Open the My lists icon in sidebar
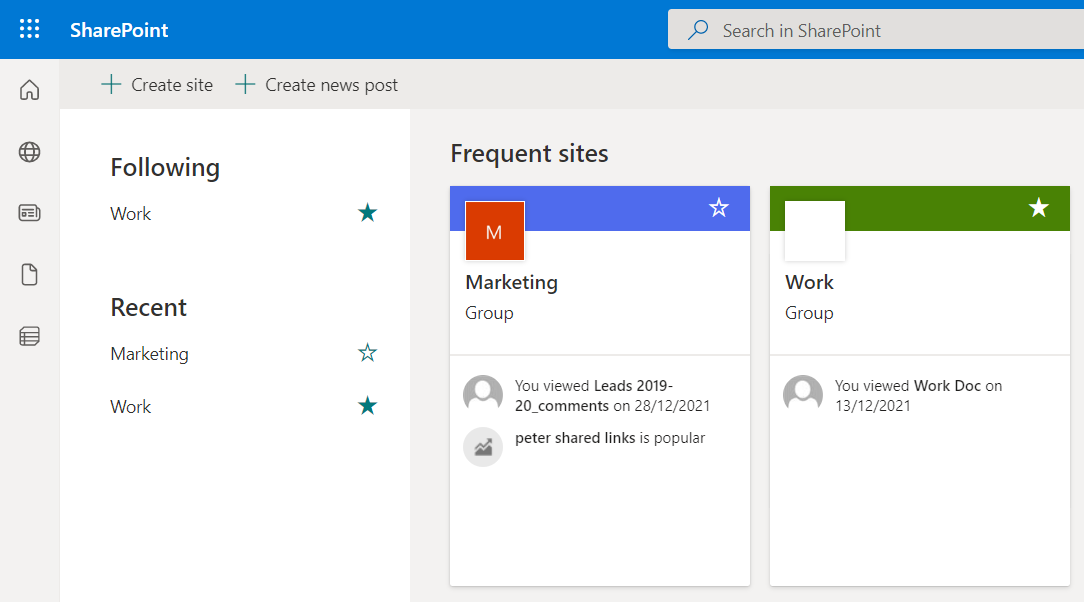Viewport: 1084px width, 602px height. click(29, 336)
